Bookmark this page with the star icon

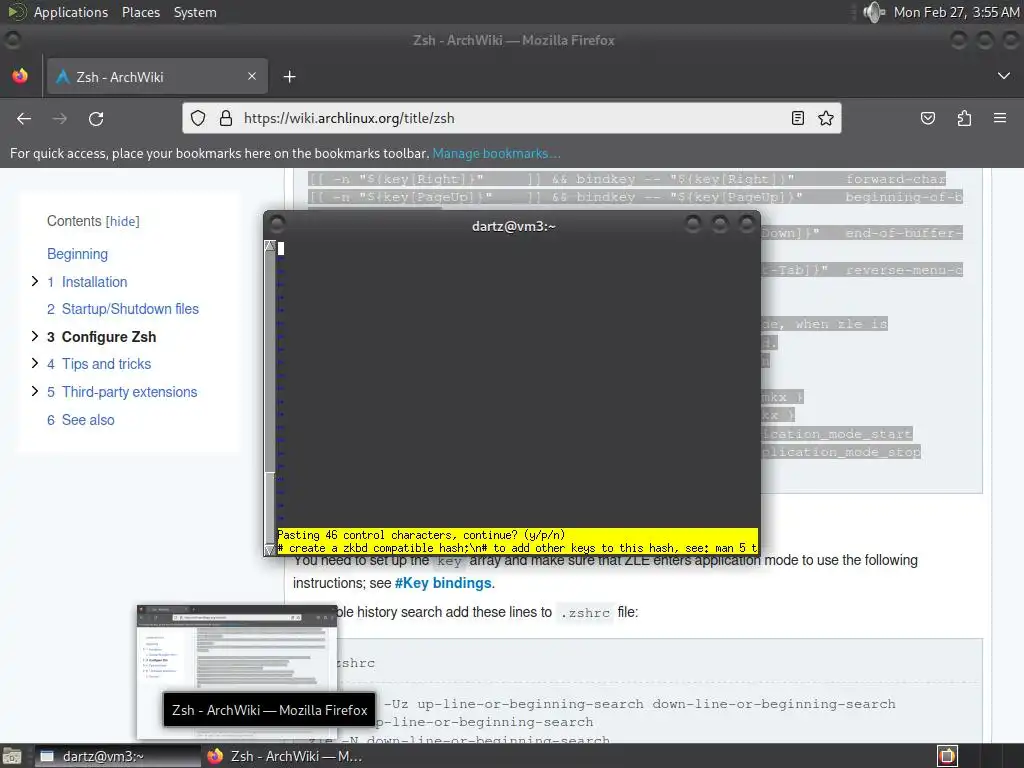click(826, 118)
